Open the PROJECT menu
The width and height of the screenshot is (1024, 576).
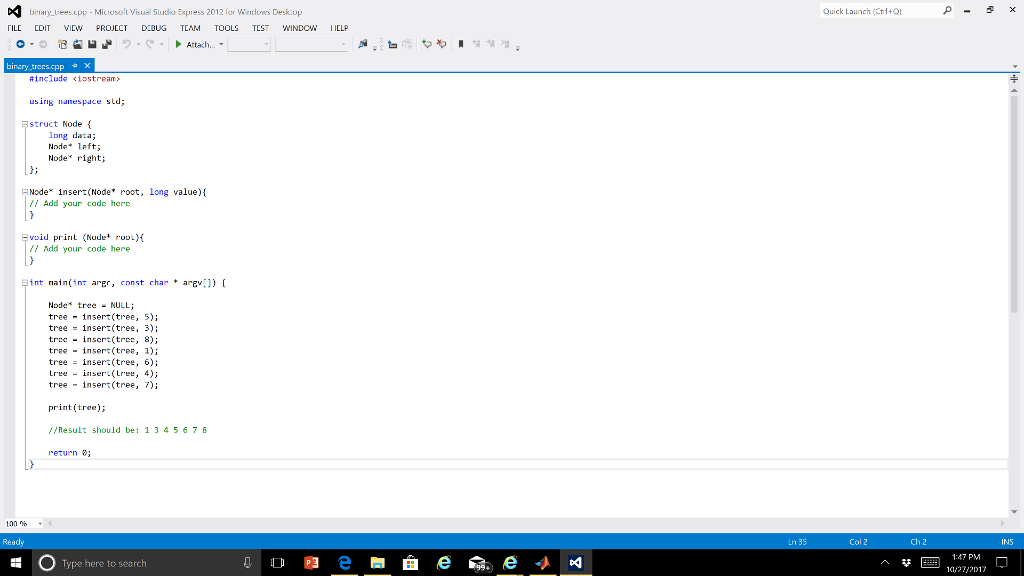click(x=111, y=28)
